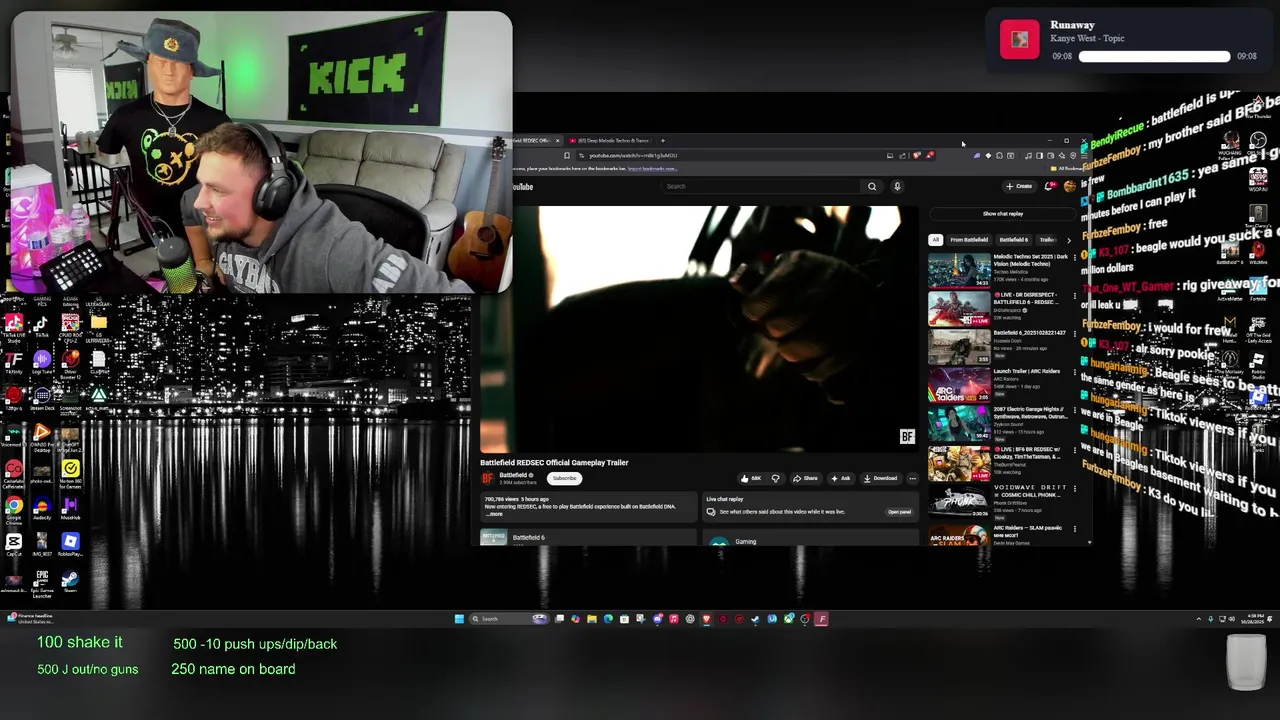This screenshot has height=720, width=1280.
Task: Open the Battlefield channel avatar
Action: coord(488,478)
